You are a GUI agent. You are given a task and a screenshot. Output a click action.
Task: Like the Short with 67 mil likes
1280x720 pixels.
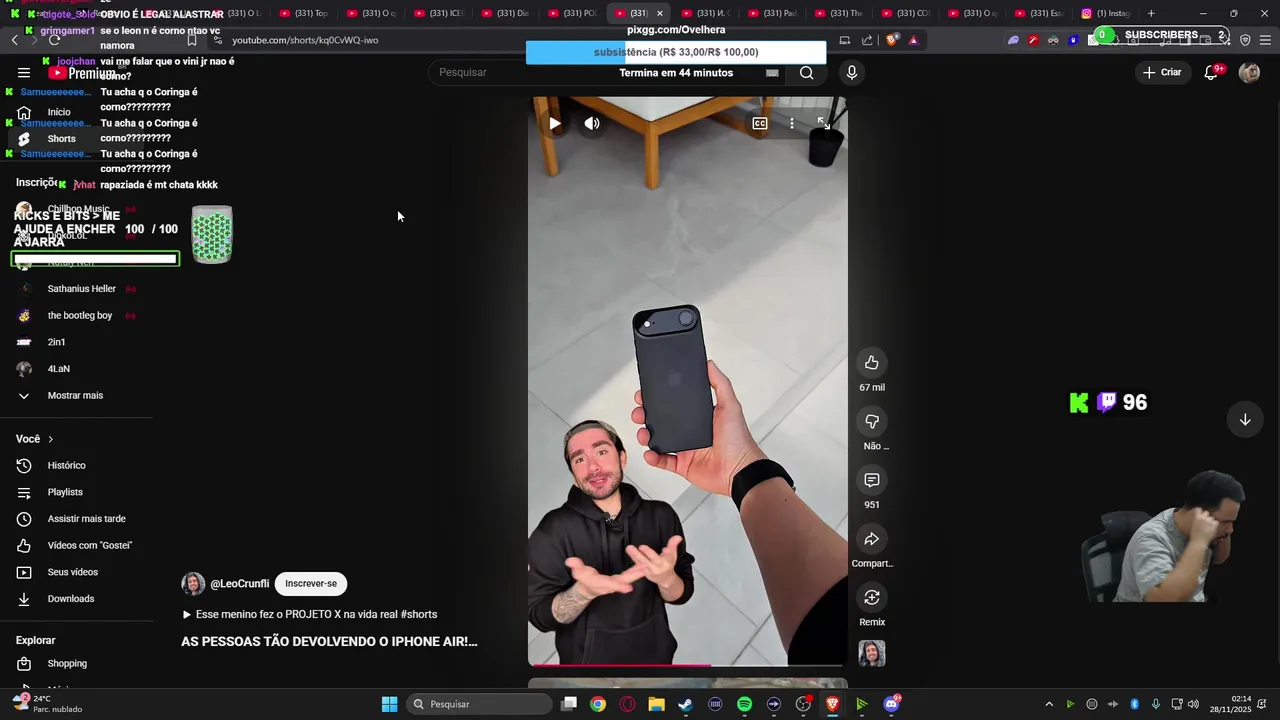[x=872, y=362]
